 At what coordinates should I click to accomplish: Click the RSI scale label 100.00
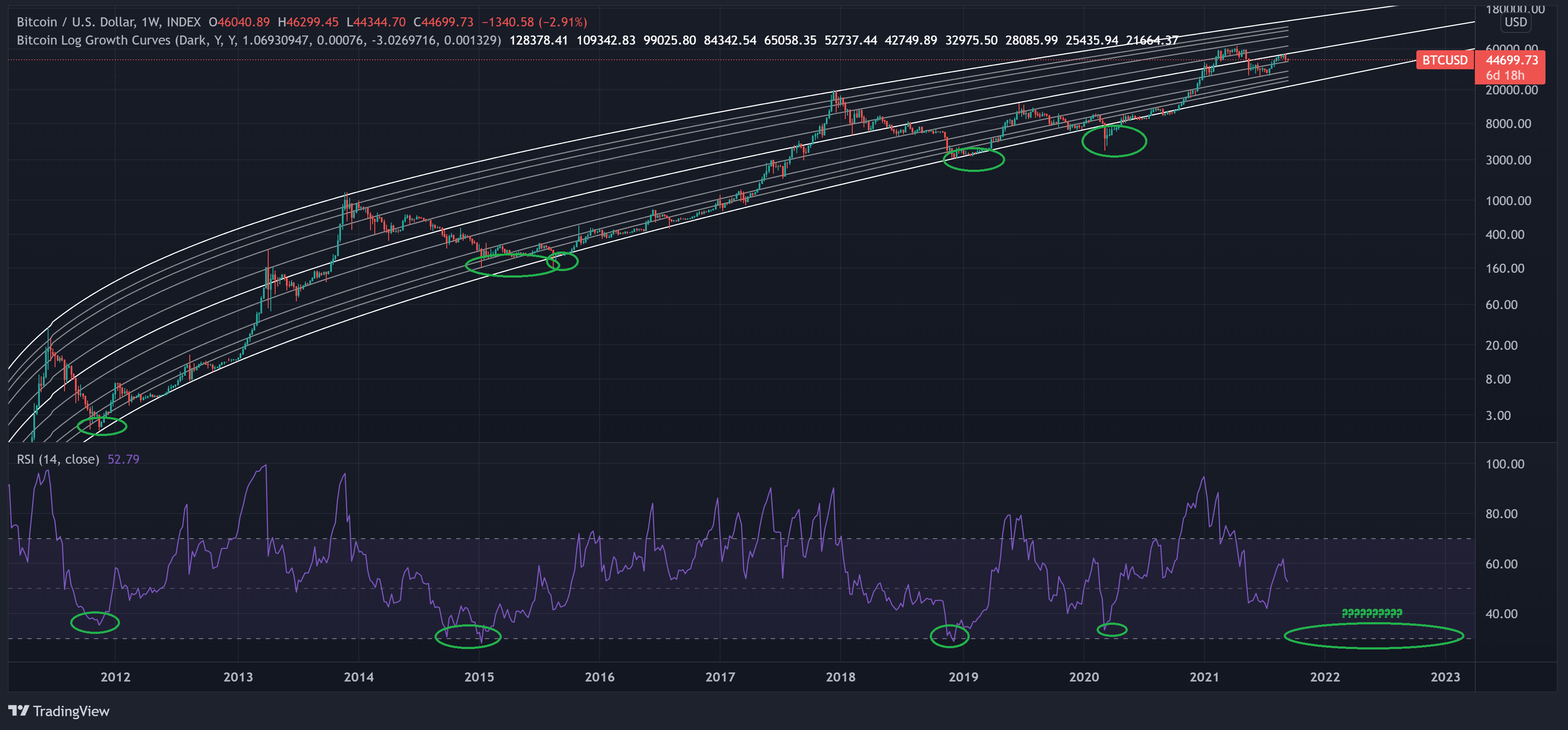pyautogui.click(x=1505, y=464)
